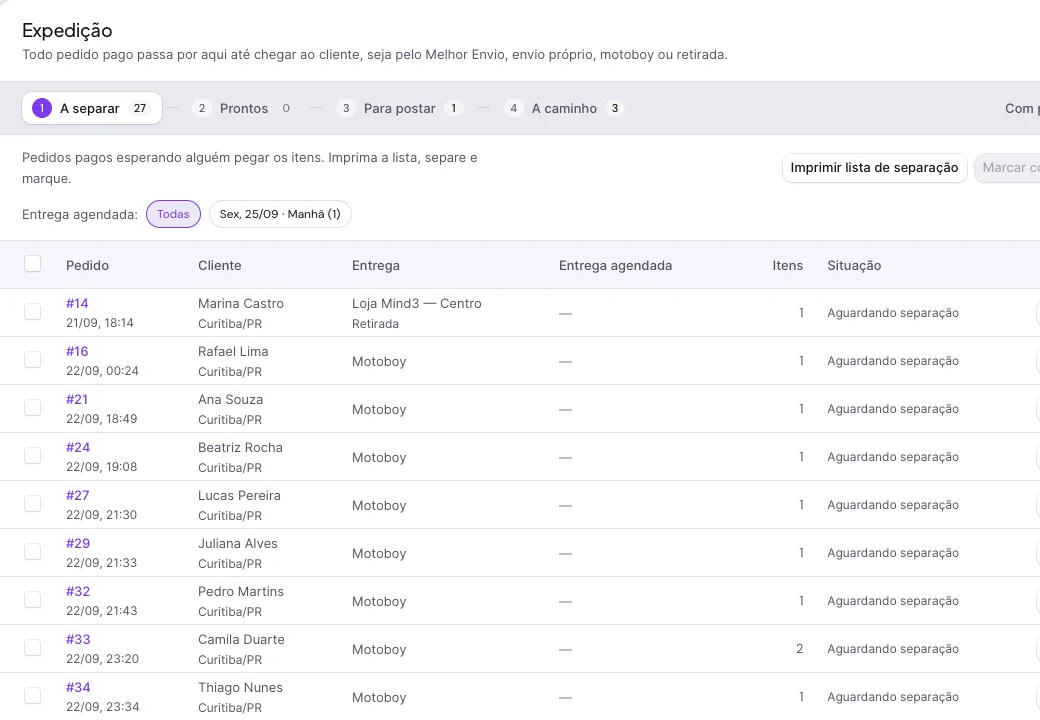Viewport: 1040px width, 720px height.
Task: Click the Entrega agendada column header
Action: [x=616, y=265]
